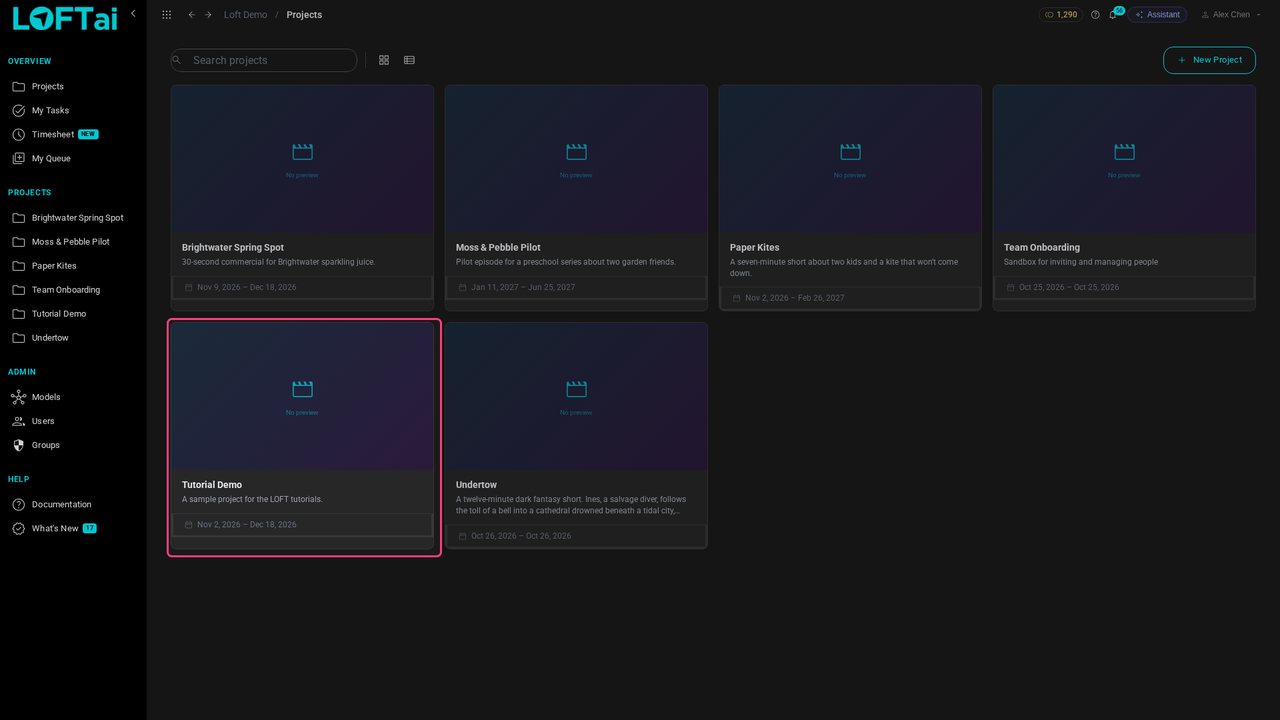Open Paper Kites card thumbnail

[850, 159]
